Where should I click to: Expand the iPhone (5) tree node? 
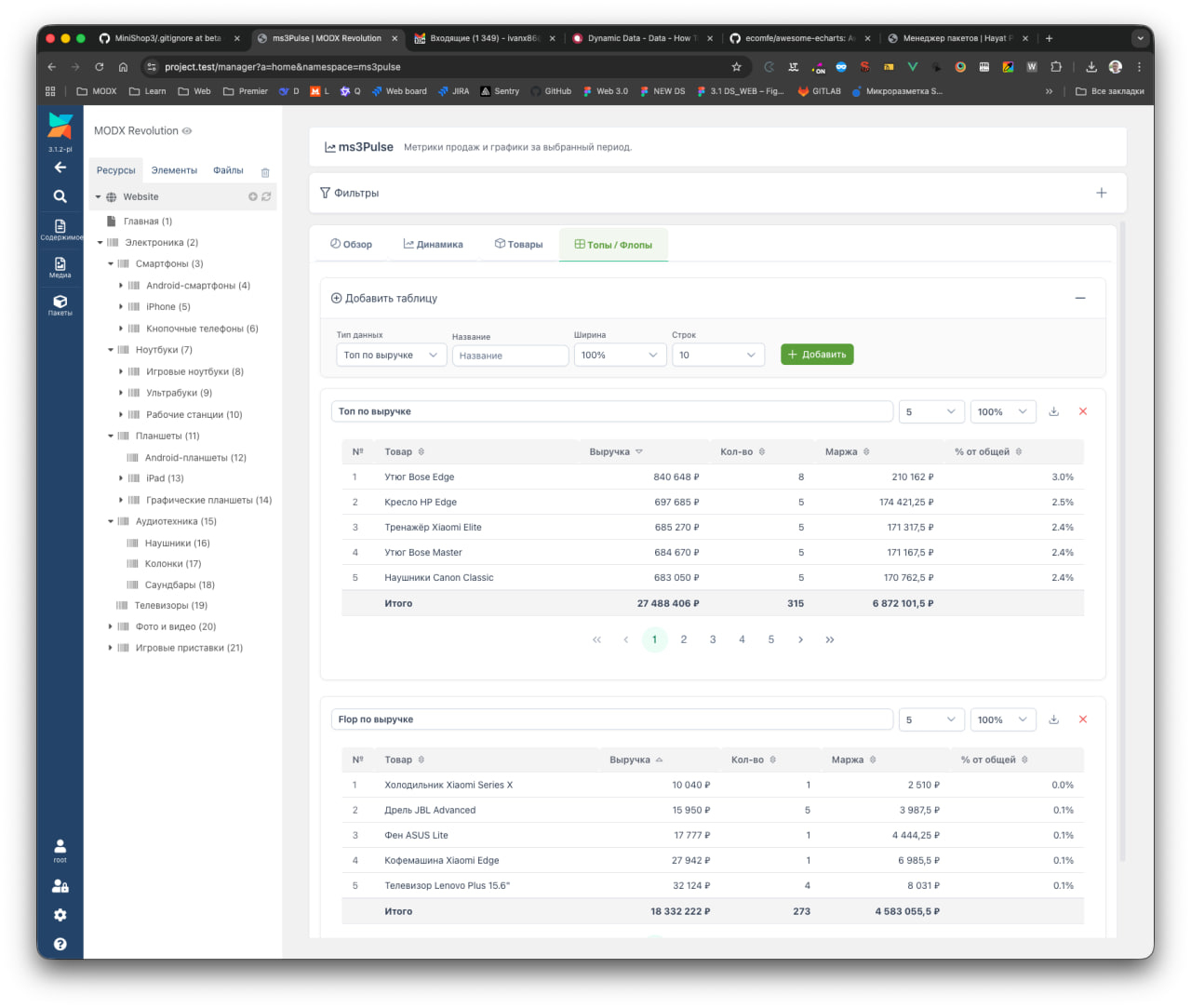click(x=121, y=307)
